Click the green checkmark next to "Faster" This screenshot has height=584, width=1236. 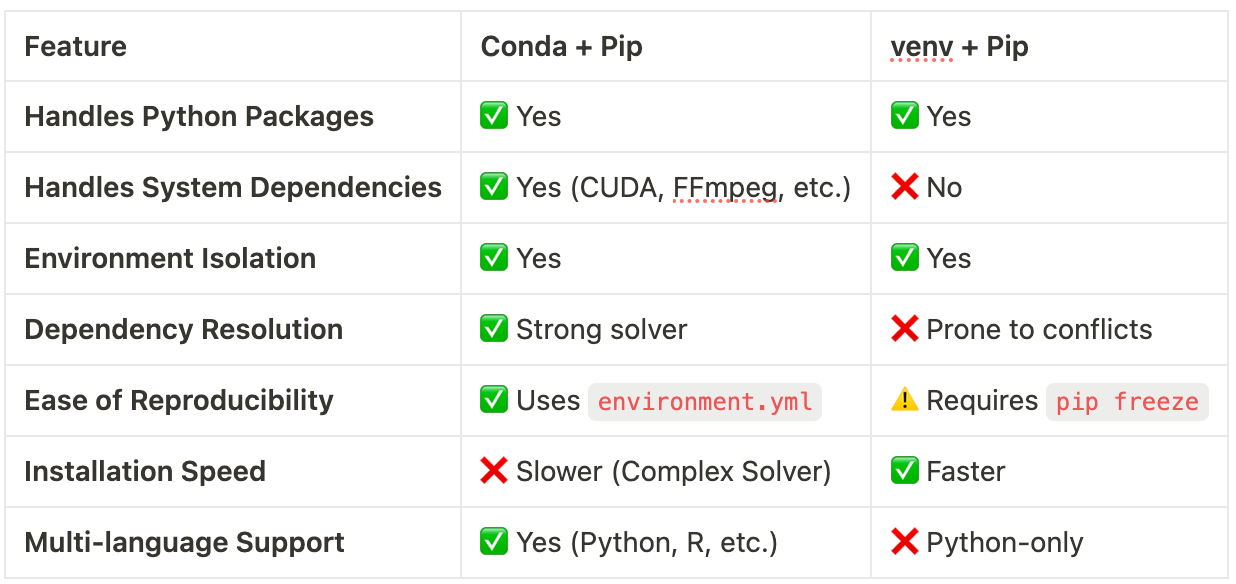[904, 471]
